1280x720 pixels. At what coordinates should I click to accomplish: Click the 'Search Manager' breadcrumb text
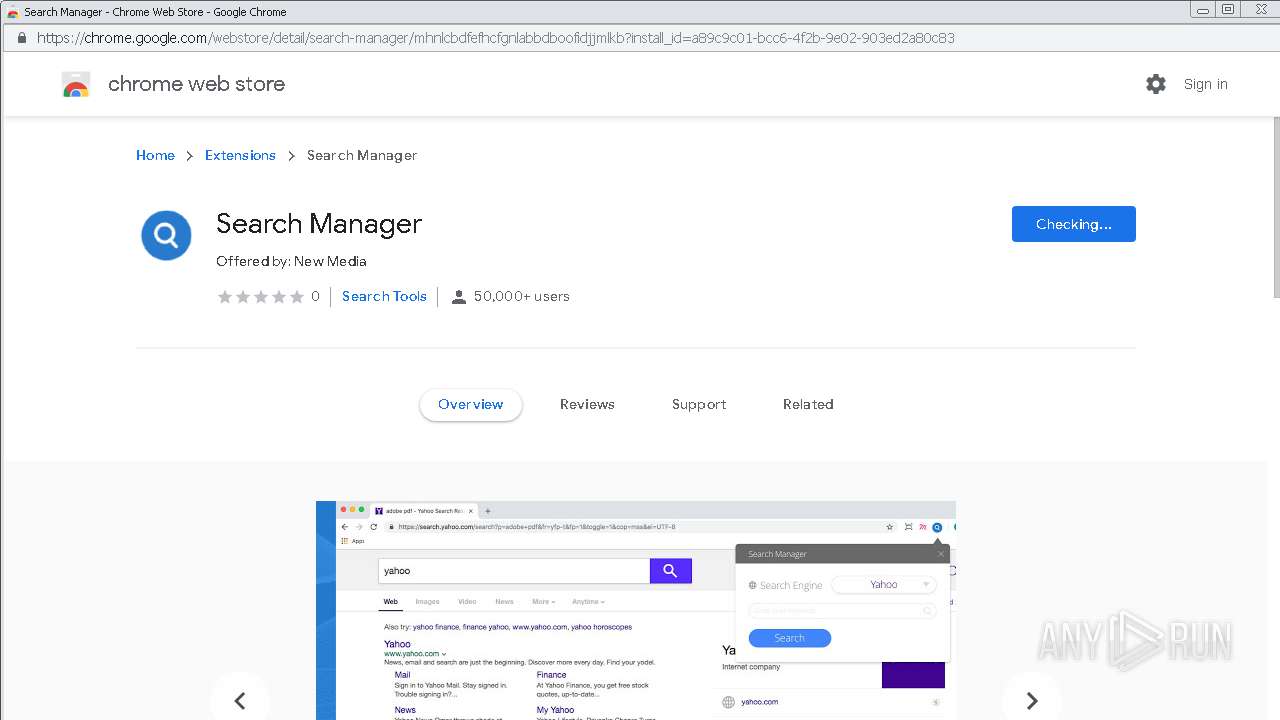[362, 155]
